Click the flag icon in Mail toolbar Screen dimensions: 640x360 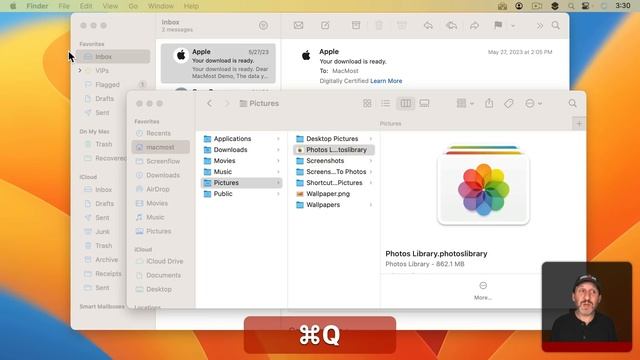pyautogui.click(x=498, y=25)
